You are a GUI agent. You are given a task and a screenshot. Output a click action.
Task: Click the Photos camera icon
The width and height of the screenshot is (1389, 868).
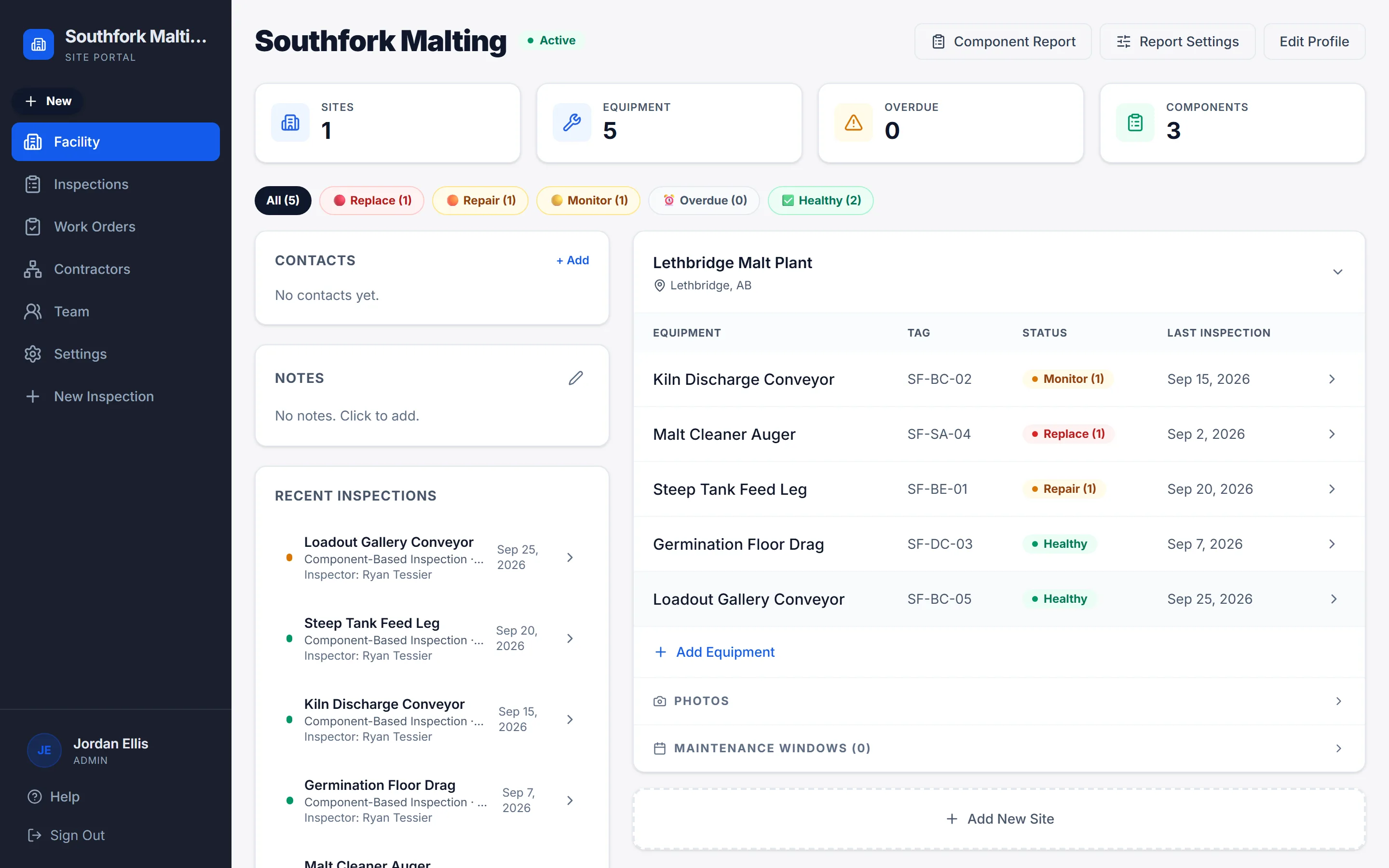659,701
